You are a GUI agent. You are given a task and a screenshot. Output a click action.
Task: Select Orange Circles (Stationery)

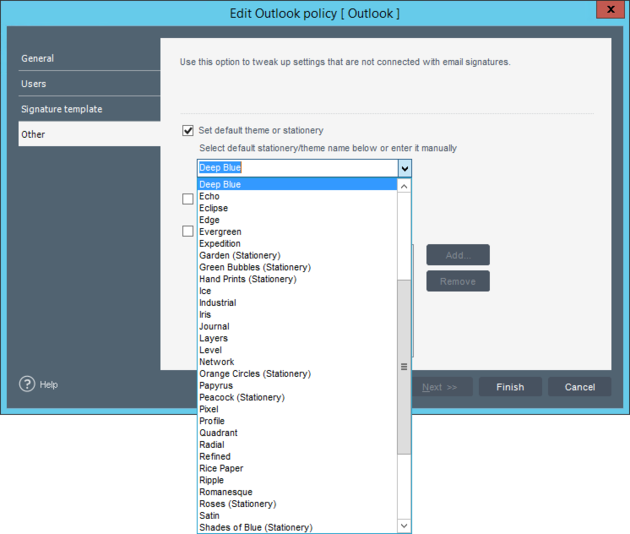(x=297, y=374)
